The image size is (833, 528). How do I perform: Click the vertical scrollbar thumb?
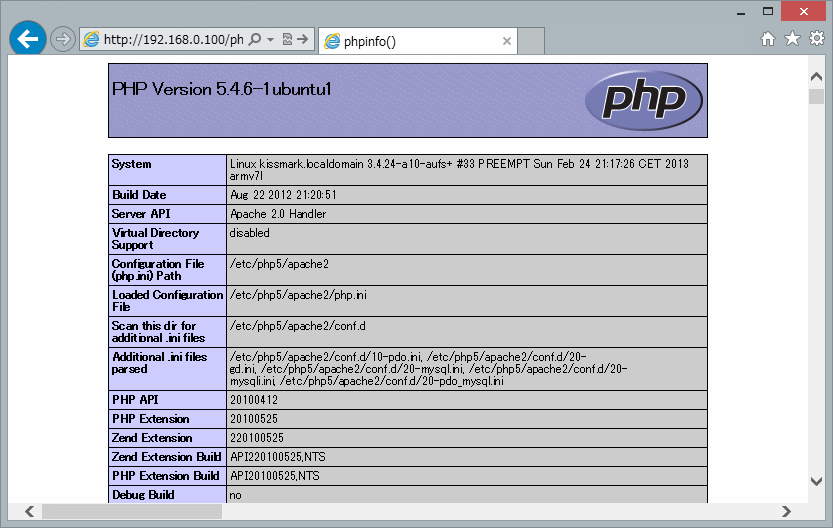click(817, 96)
